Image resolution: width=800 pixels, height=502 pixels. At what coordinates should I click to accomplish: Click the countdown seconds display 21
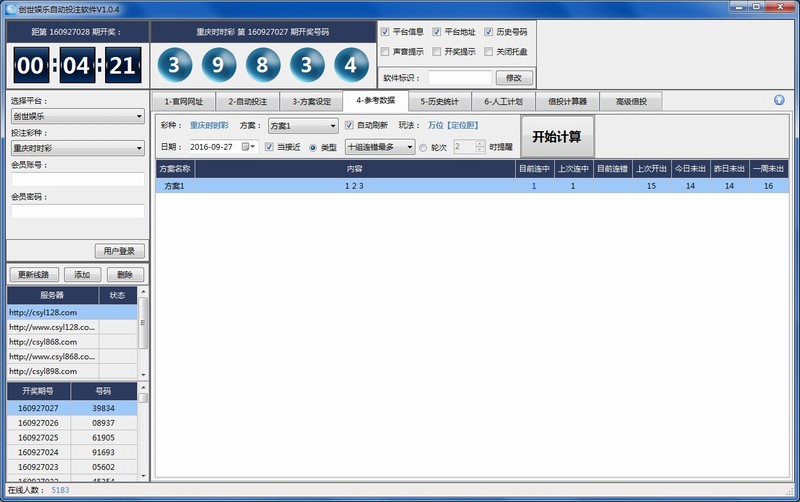[121, 66]
